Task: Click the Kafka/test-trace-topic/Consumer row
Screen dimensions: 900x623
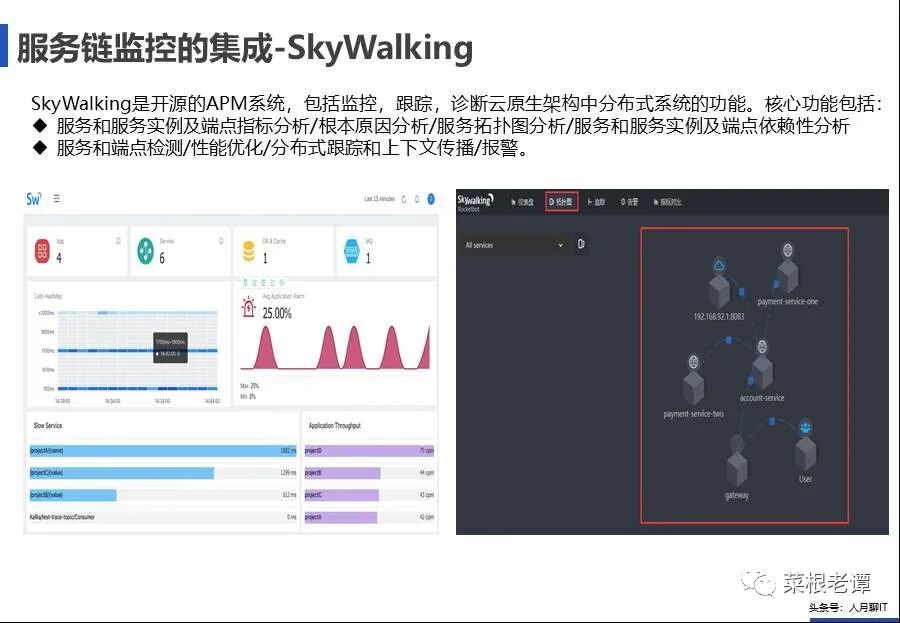Action: 163,517
